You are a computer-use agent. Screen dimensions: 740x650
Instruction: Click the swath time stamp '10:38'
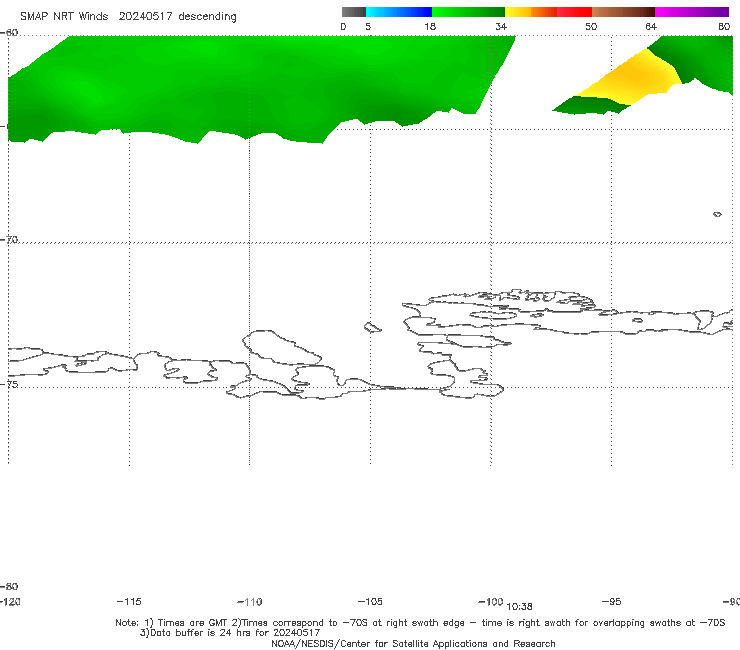[519, 607]
